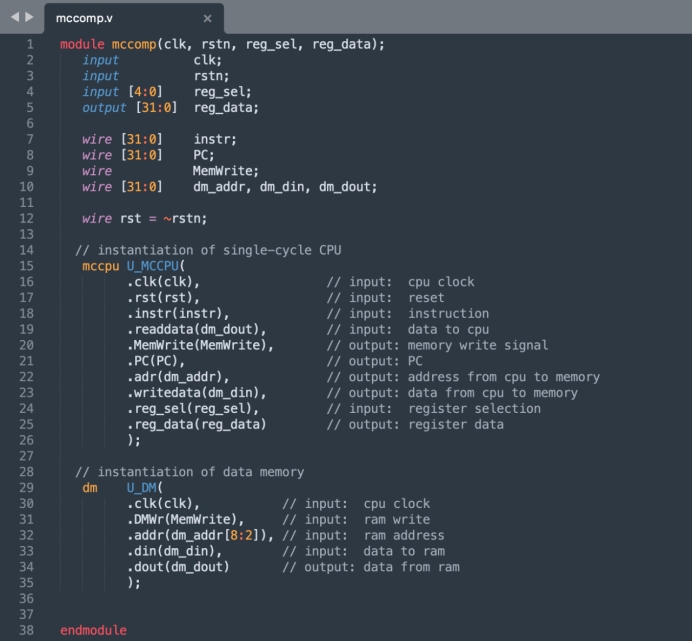Click line number 29 in the gutter

click(x=27, y=488)
